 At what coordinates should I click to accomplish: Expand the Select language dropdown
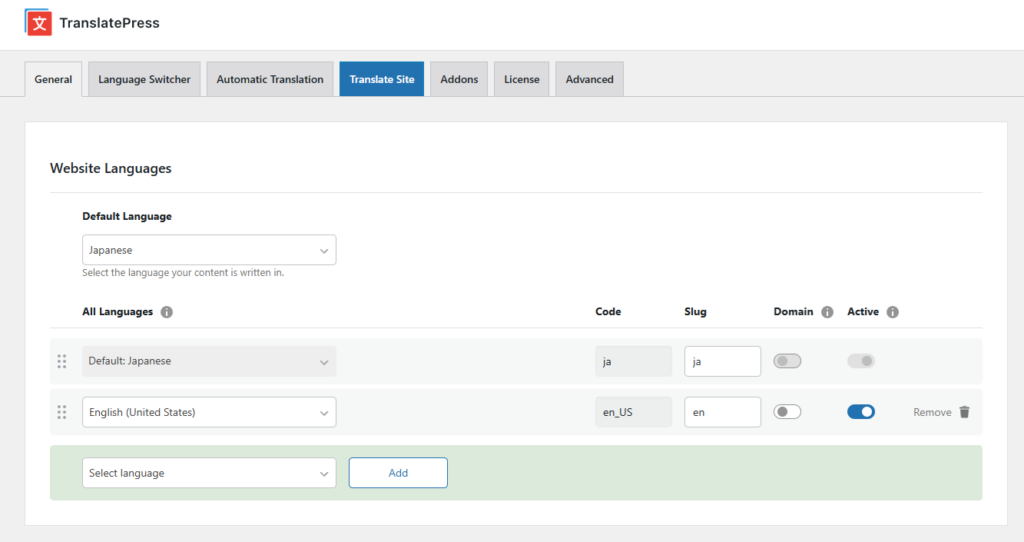209,473
